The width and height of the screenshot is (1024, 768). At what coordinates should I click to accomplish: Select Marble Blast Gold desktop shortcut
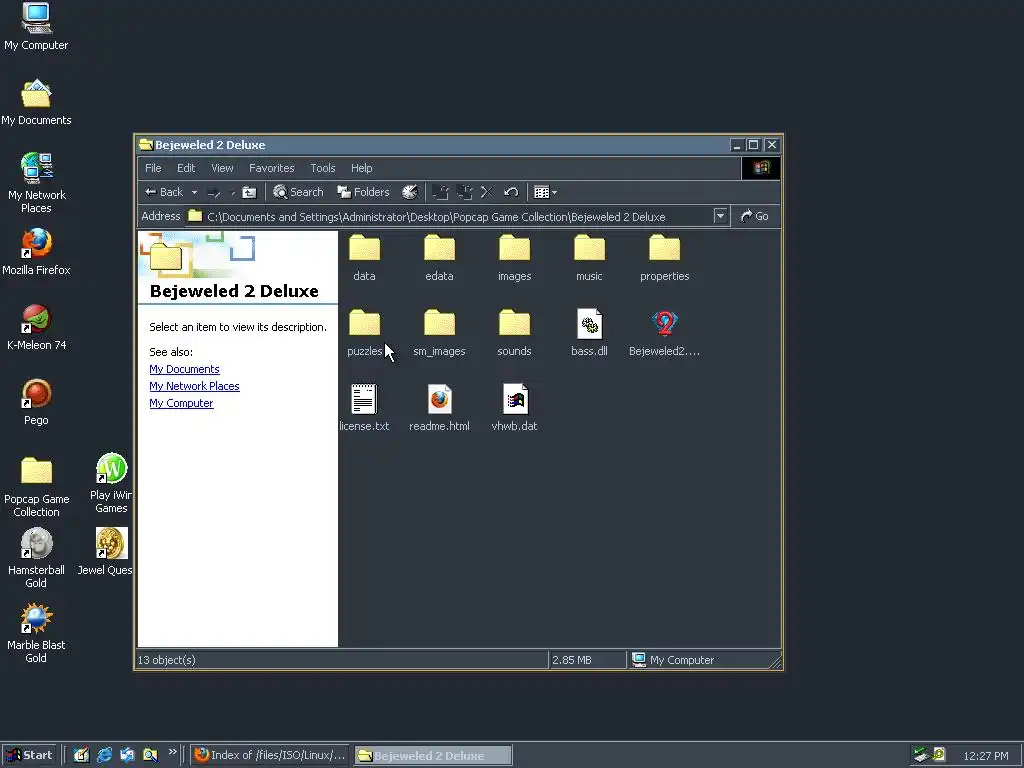(36, 633)
